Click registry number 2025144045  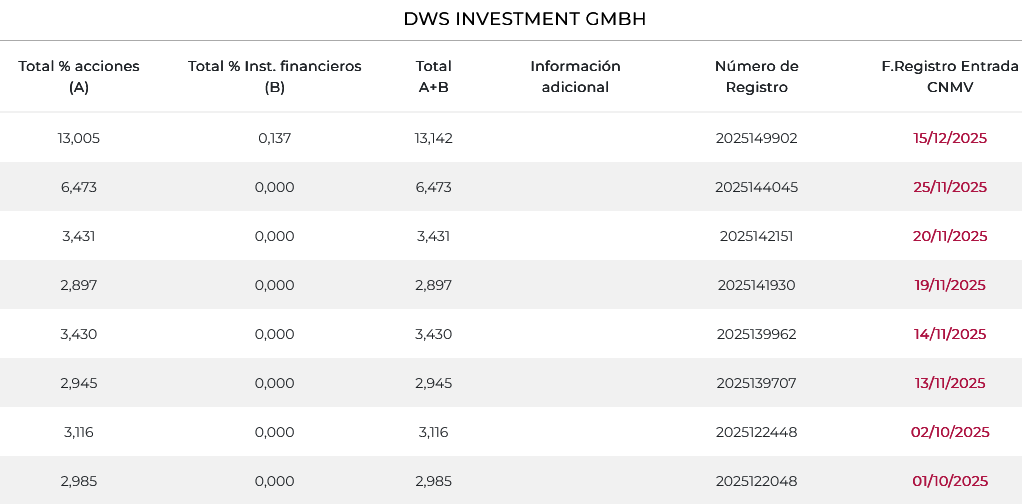pos(756,187)
